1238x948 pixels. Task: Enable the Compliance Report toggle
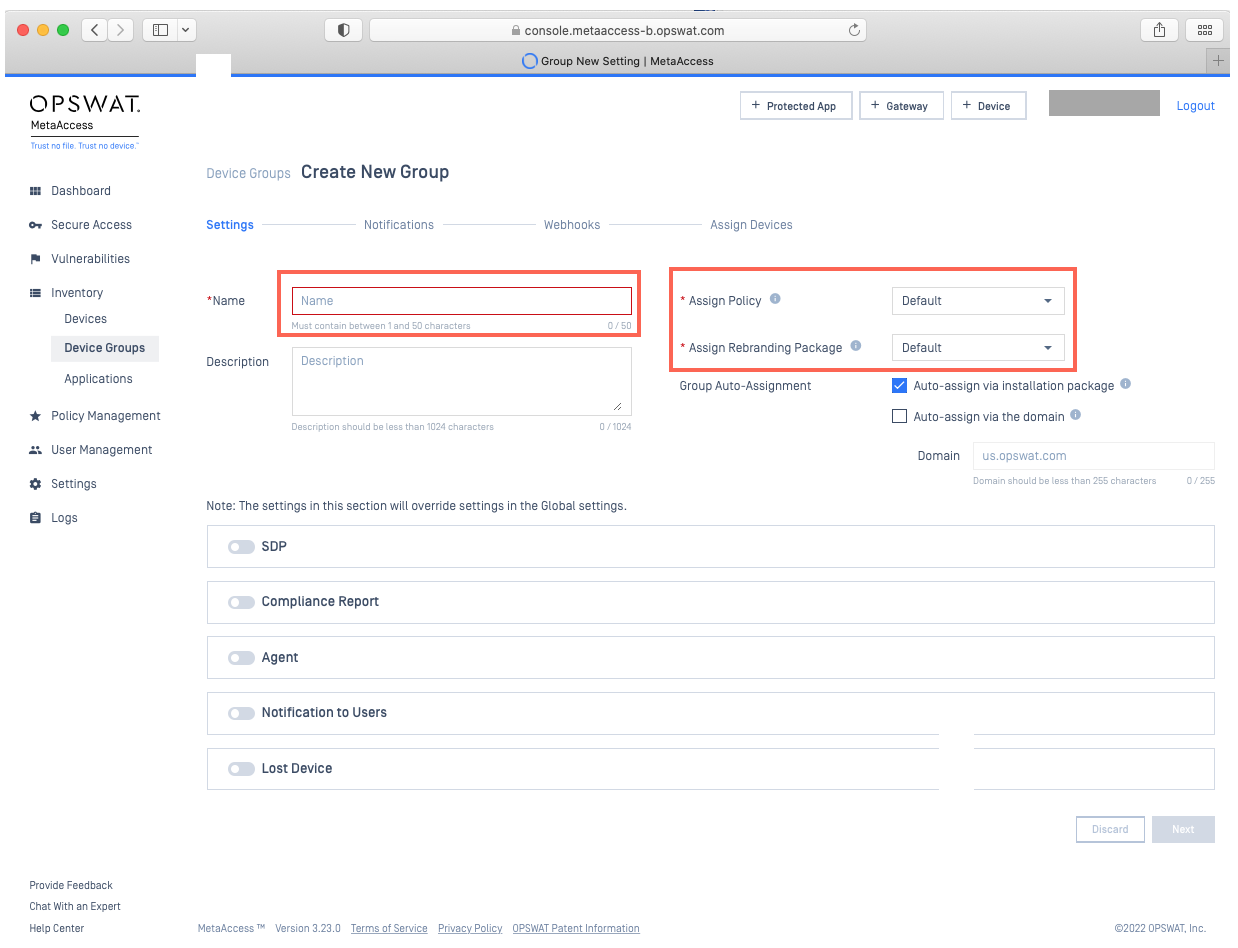[241, 602]
